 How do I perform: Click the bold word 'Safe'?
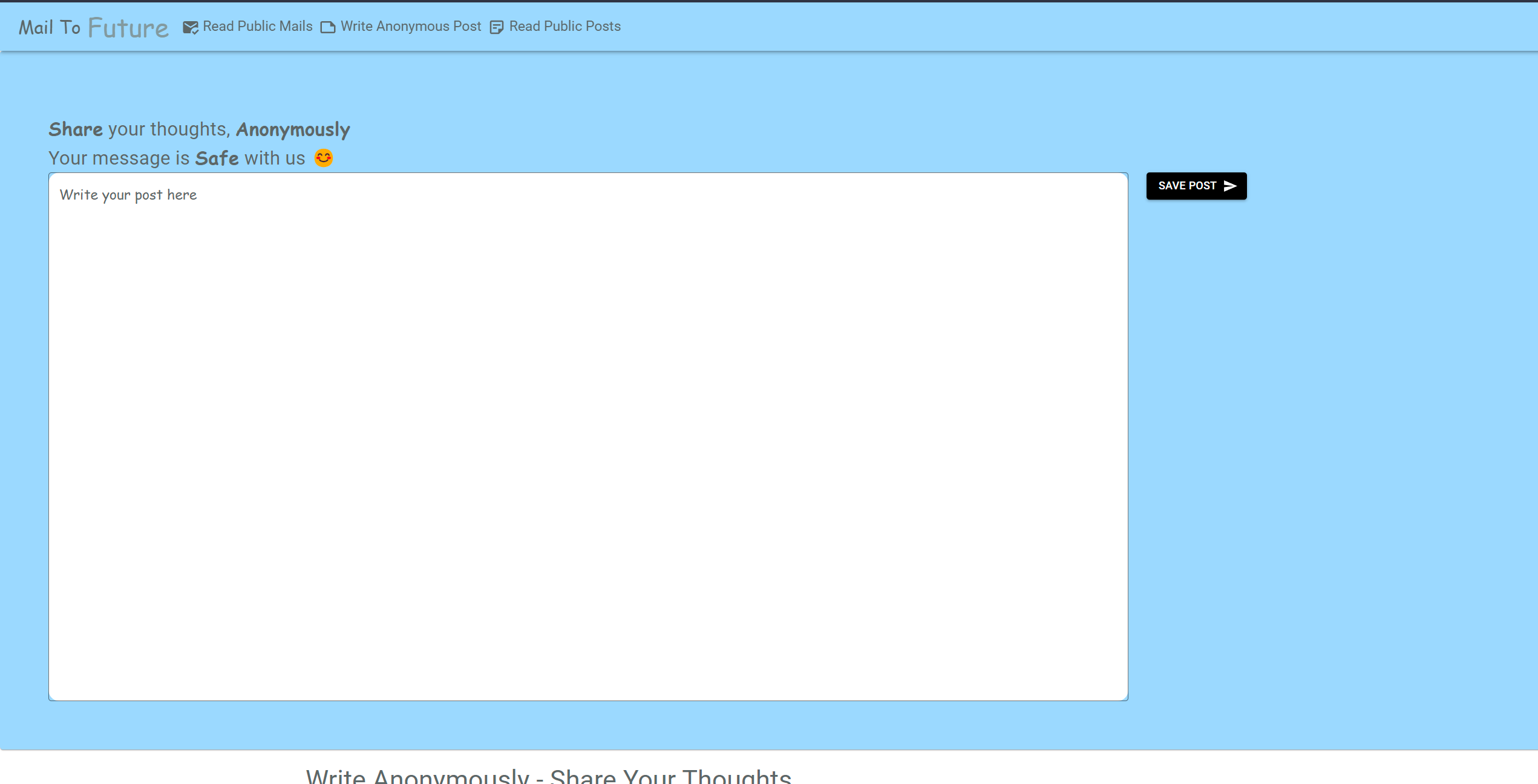click(217, 158)
